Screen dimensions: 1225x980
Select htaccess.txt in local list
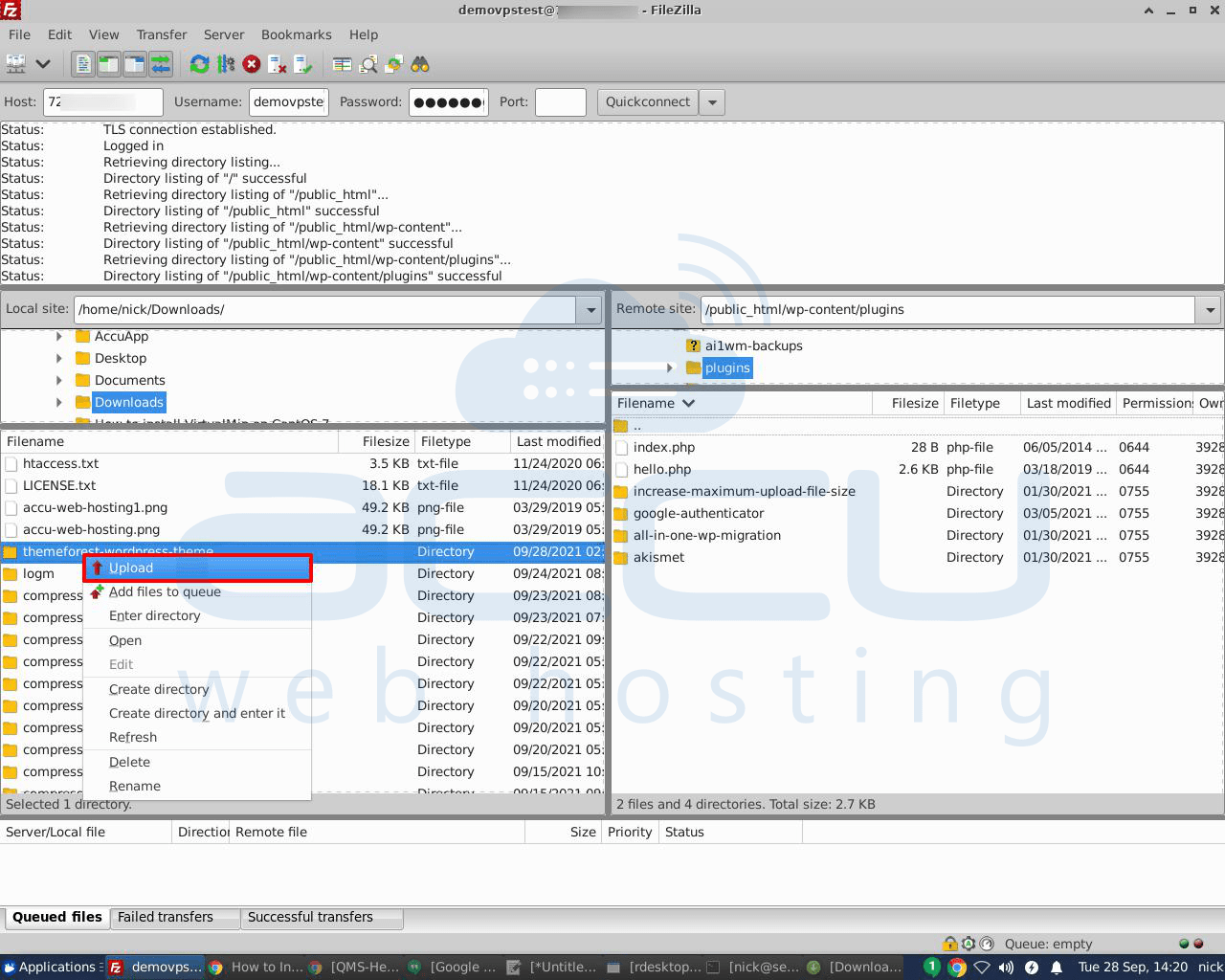point(302,463)
